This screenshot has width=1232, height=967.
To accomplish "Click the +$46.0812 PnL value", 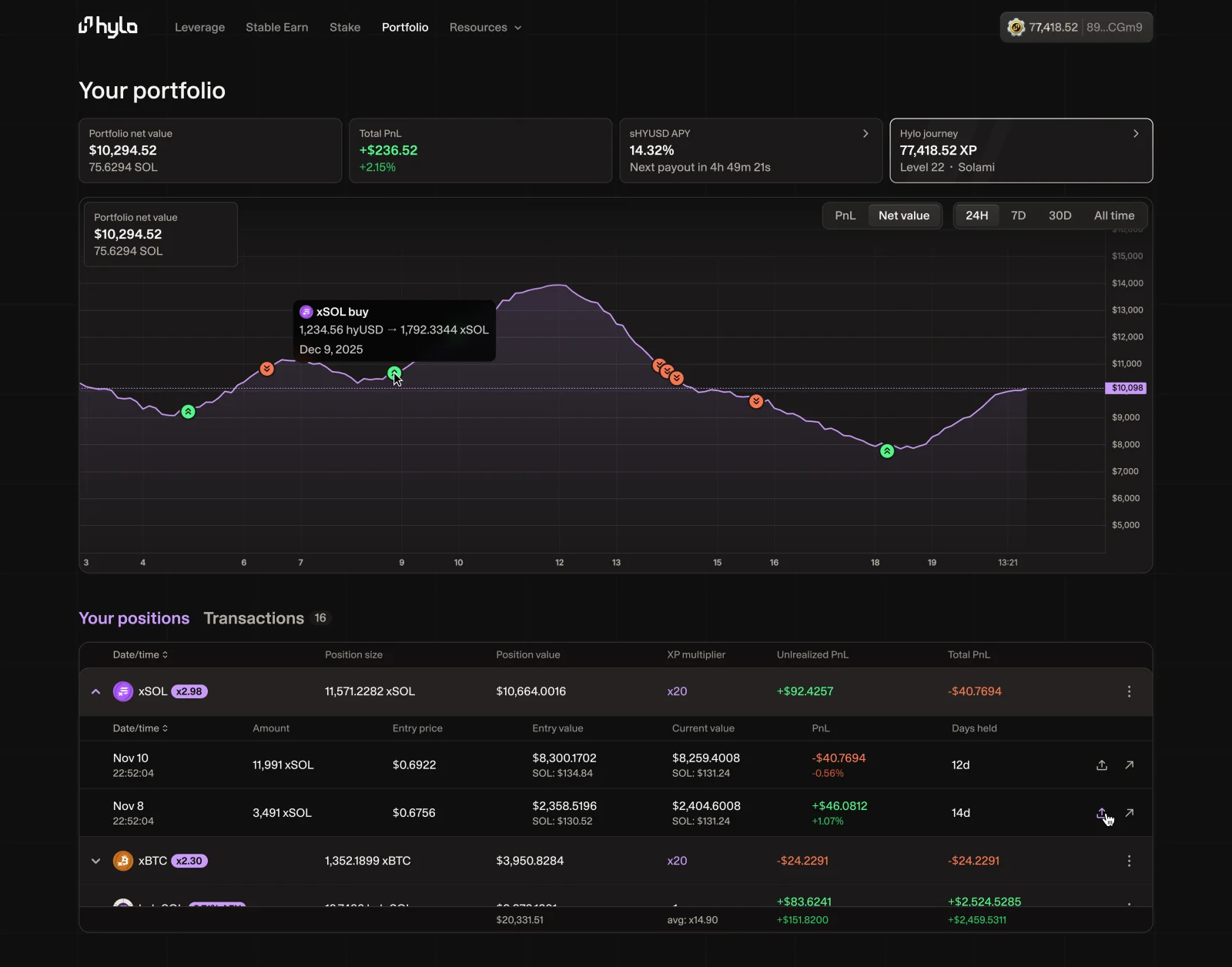I will (x=839, y=806).
